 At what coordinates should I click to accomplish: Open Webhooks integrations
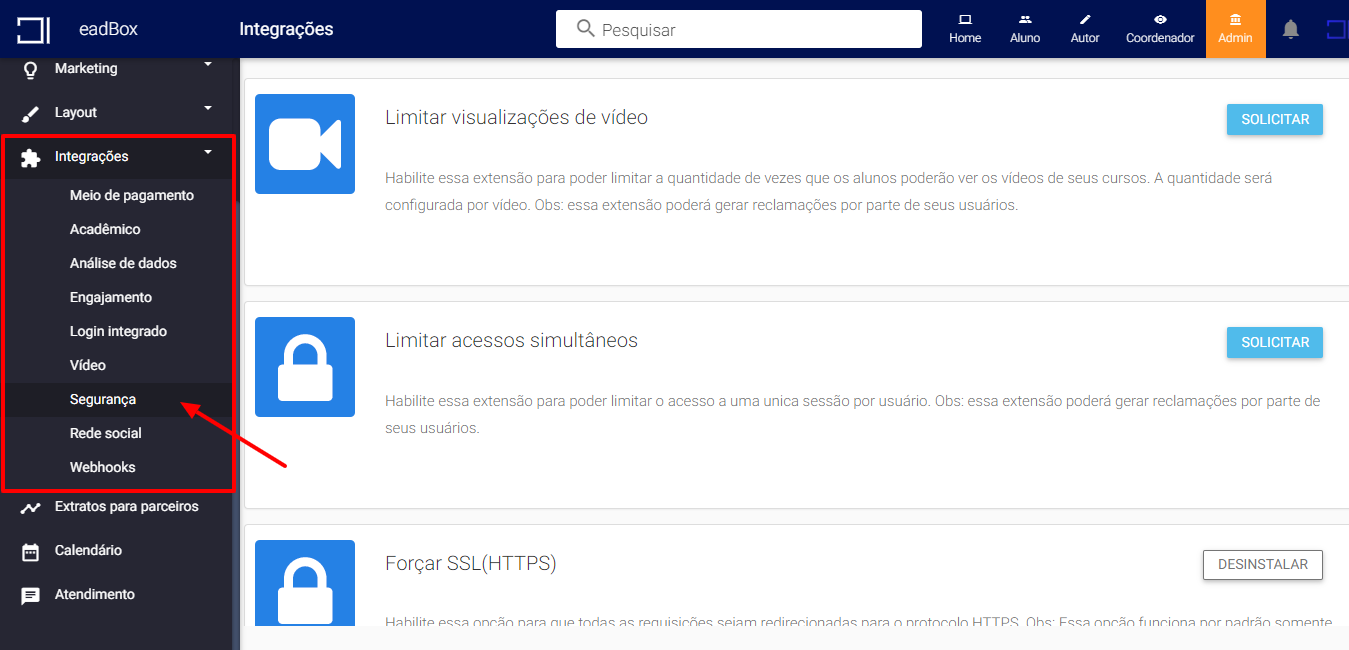click(x=103, y=467)
